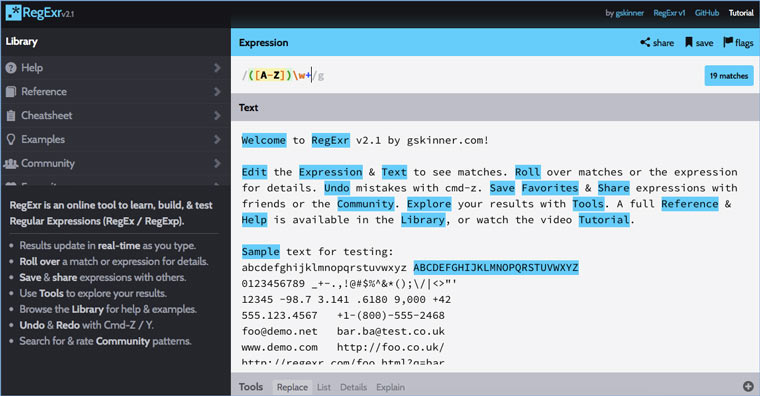The width and height of the screenshot is (760, 396).
Task: Click the highlighted match 'Favorites'
Action: coord(550,188)
